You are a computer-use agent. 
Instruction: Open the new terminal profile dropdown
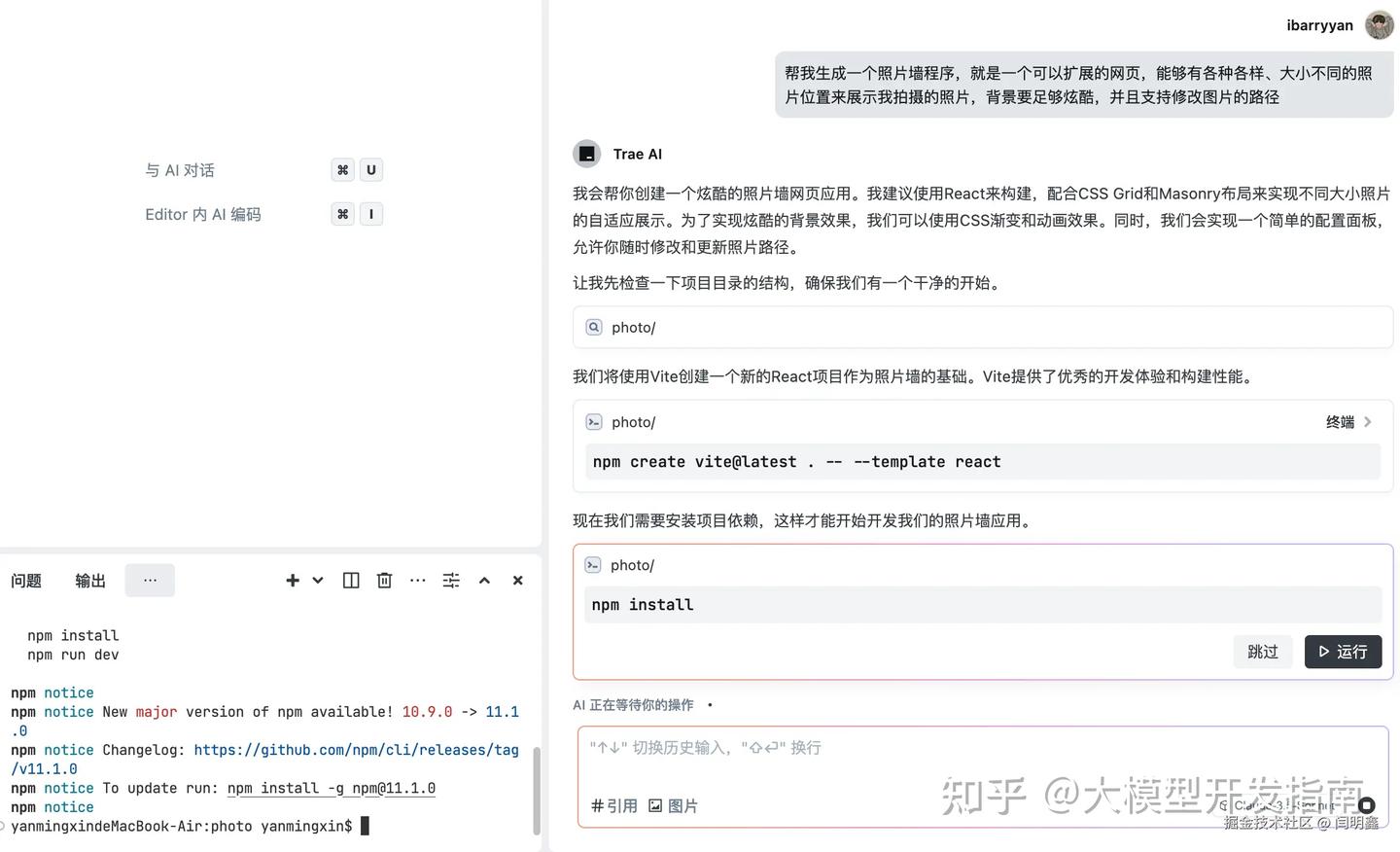point(316,580)
